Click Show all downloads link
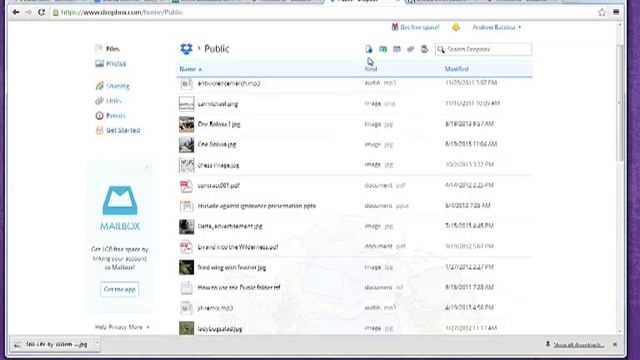 (x=578, y=345)
